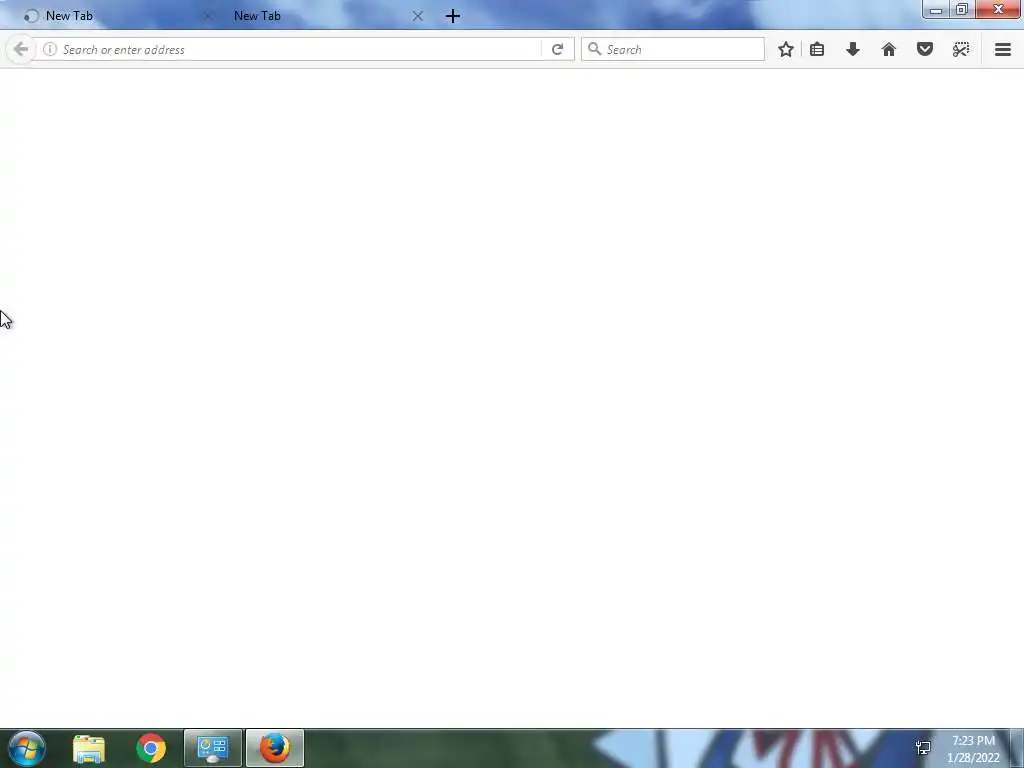Open a new tab with plus button
Screen dimensions: 1024x768
click(453, 16)
